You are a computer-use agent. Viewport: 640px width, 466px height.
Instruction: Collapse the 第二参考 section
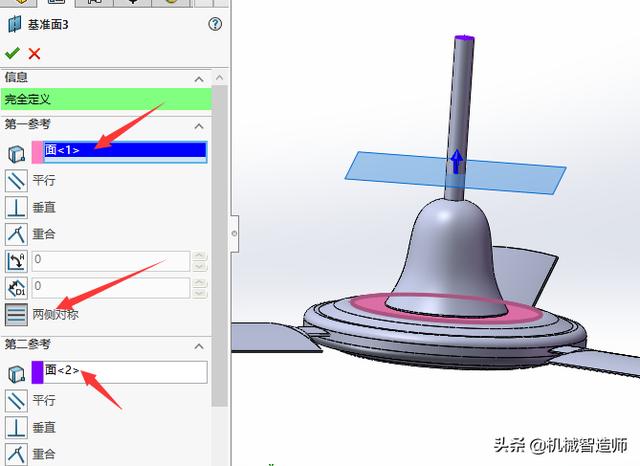pyautogui.click(x=199, y=346)
